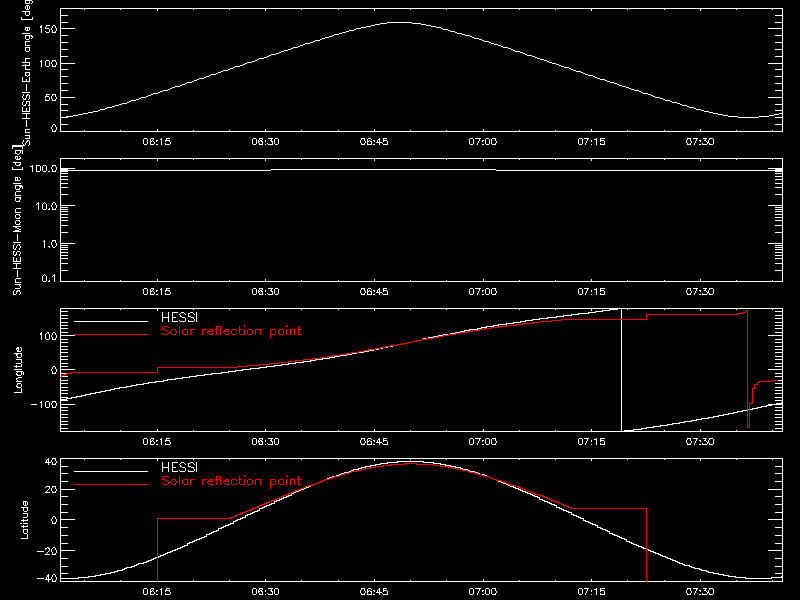Click the 'Sun-HESSI-Moon angle [deg]' axis label

(x=17, y=220)
